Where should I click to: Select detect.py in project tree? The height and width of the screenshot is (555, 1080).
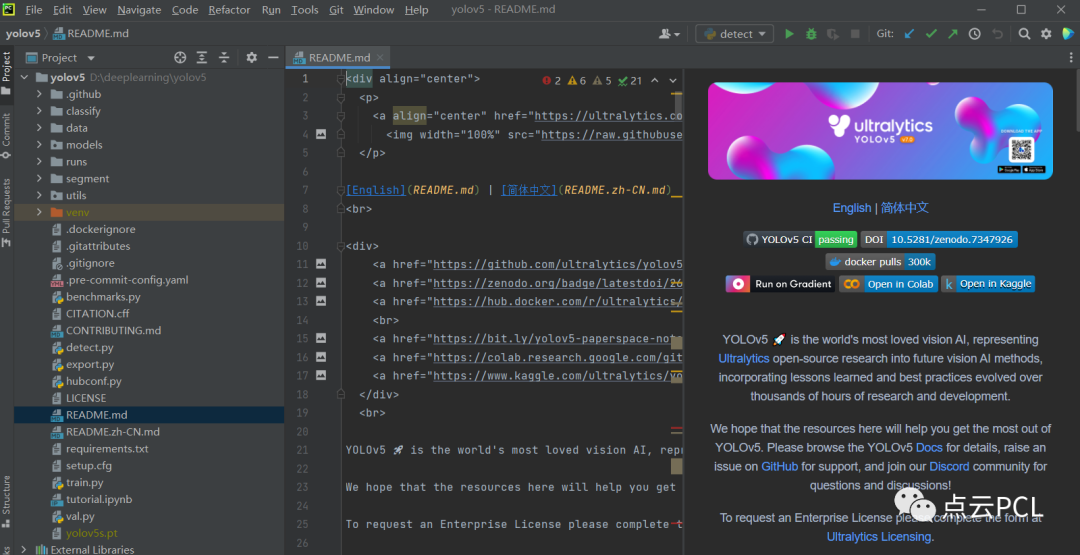tap(90, 347)
